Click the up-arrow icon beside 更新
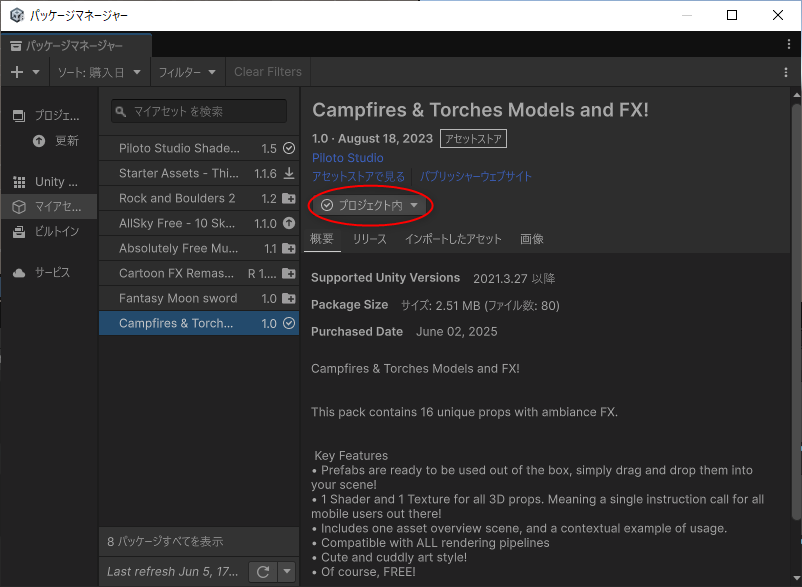The height and width of the screenshot is (587, 802). (39, 141)
